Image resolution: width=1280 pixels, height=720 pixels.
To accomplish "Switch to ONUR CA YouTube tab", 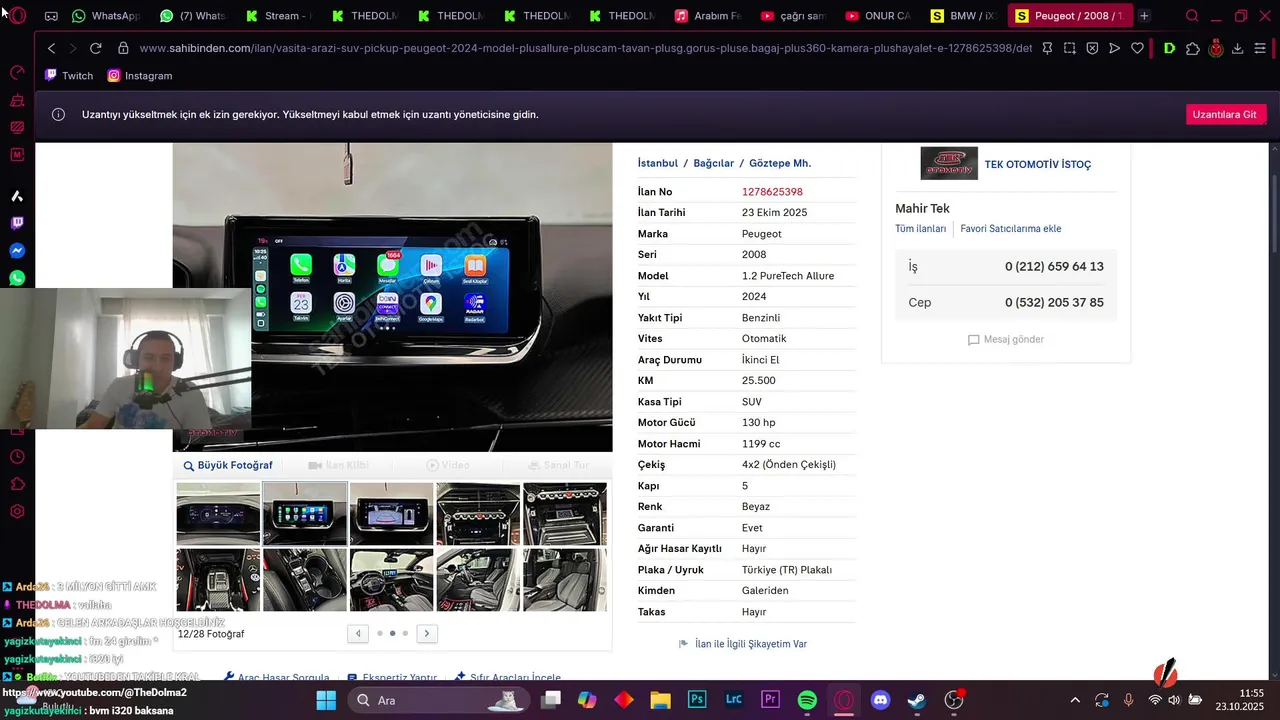I will click(878, 16).
